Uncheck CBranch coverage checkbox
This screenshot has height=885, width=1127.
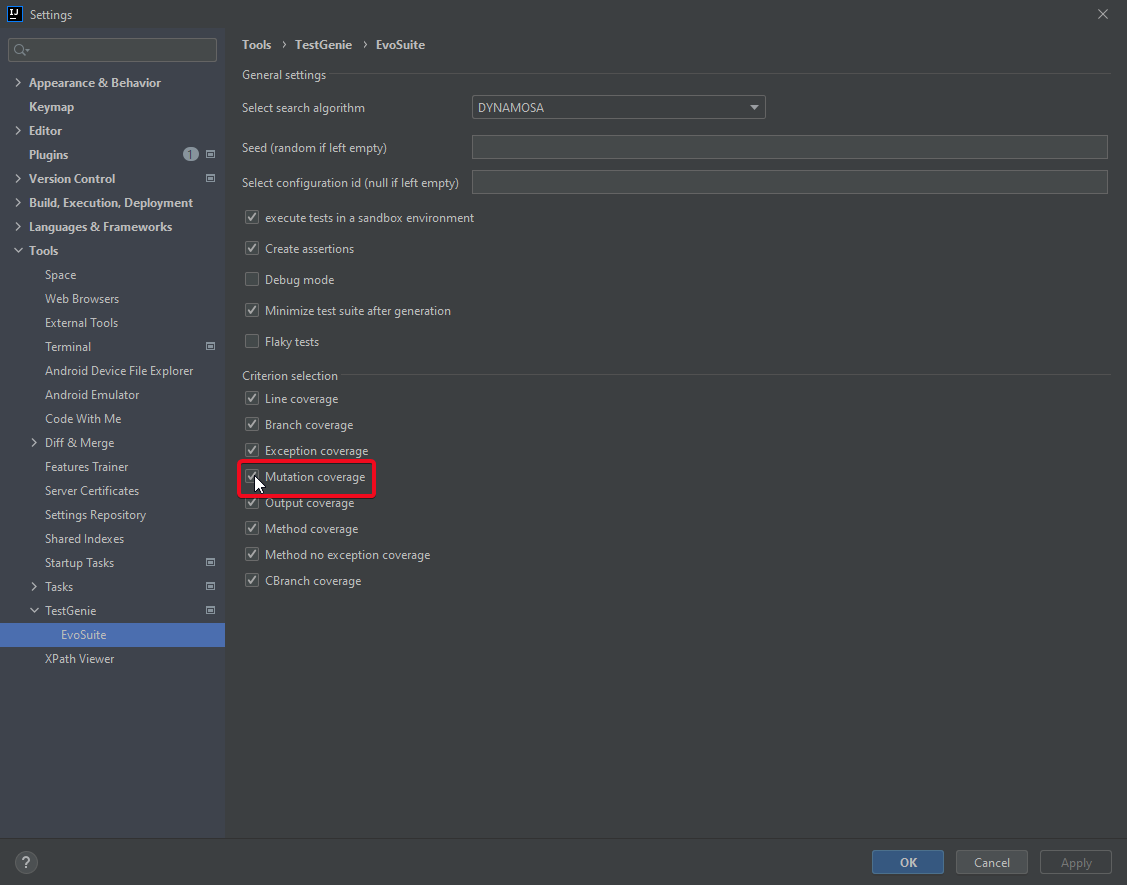252,580
